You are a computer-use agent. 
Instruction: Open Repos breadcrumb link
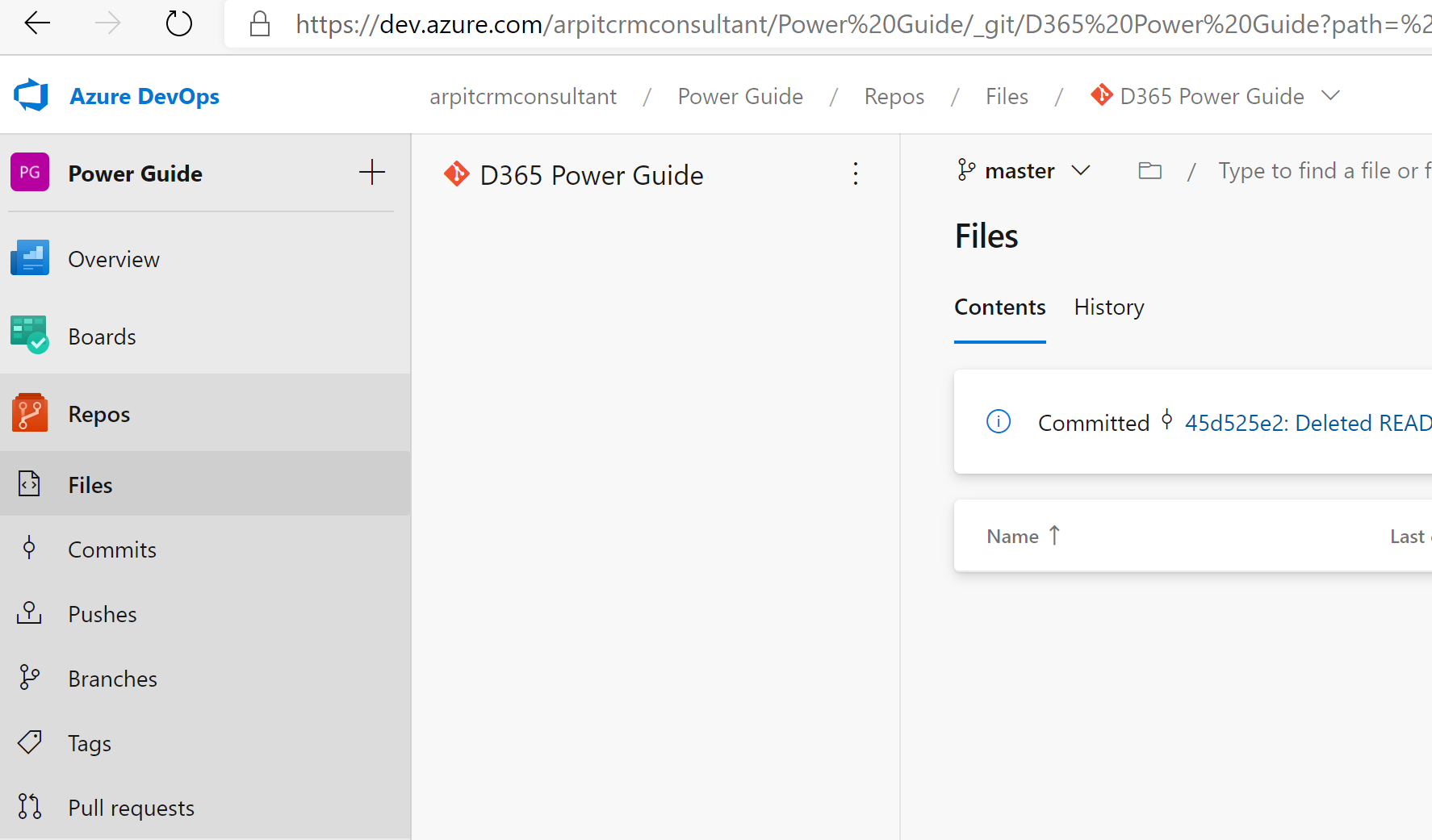pos(894,96)
